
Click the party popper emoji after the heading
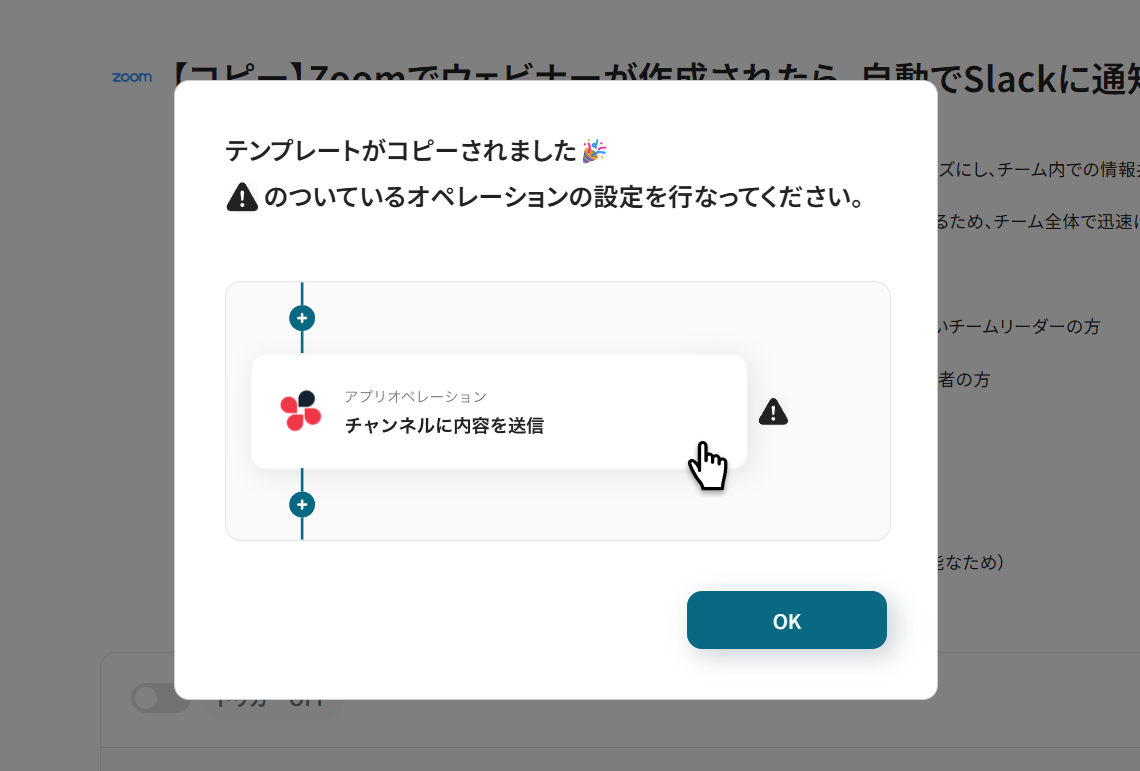(x=594, y=151)
